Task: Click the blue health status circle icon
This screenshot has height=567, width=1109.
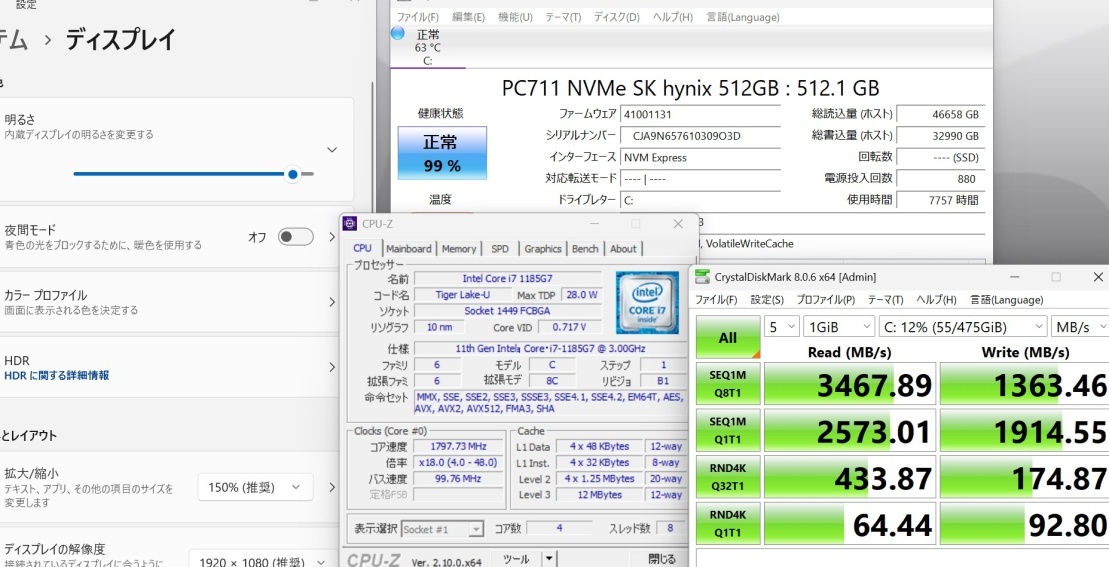Action: point(397,33)
